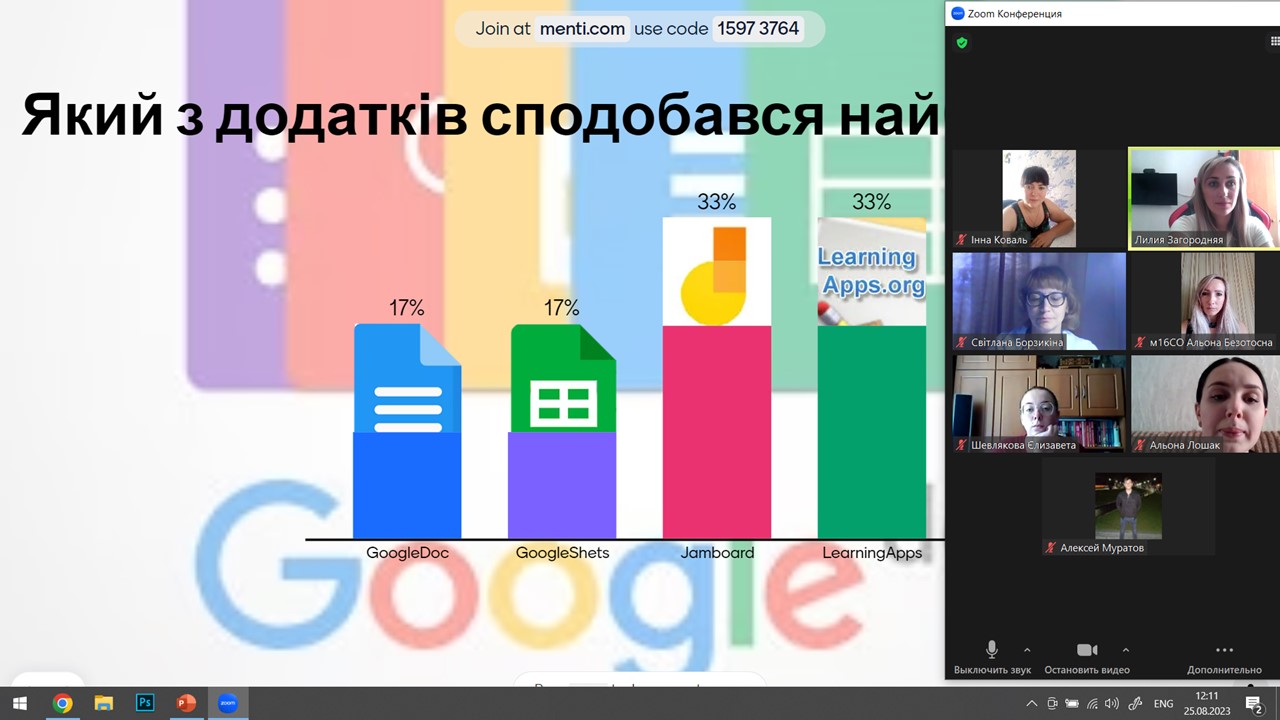Image resolution: width=1280 pixels, height=720 pixels.
Task: Click the Jamboard axis label
Action: [x=717, y=552]
